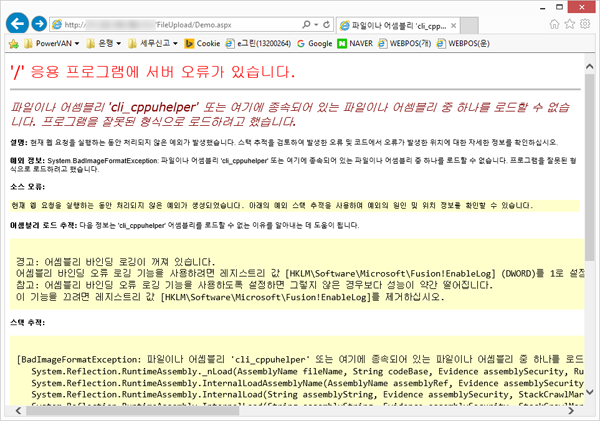The width and height of the screenshot is (600, 421).
Task: Expand the address bar search dropdown arrow
Action: click(316, 24)
